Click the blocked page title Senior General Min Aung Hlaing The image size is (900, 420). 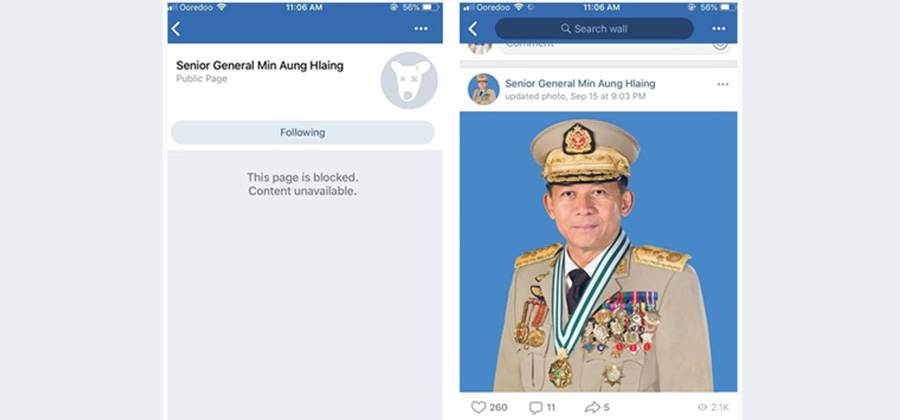pyautogui.click(x=259, y=65)
